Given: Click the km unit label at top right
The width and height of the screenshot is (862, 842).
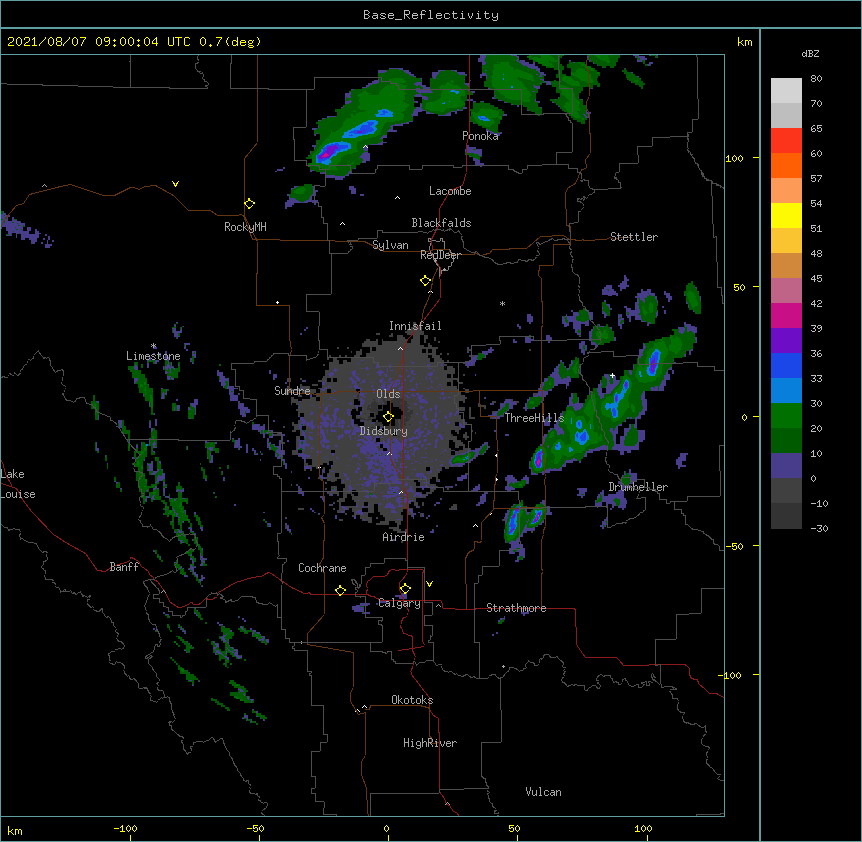Looking at the screenshot, I should (x=745, y=42).
